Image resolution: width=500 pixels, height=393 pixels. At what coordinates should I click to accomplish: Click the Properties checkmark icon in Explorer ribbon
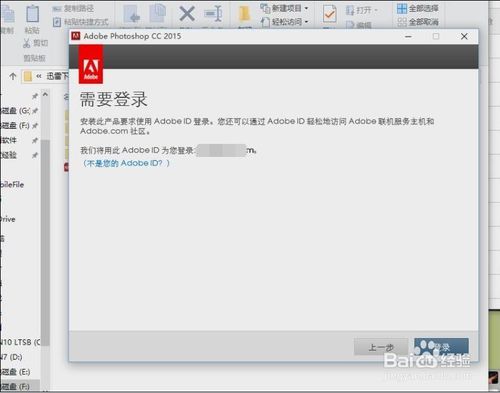329,14
